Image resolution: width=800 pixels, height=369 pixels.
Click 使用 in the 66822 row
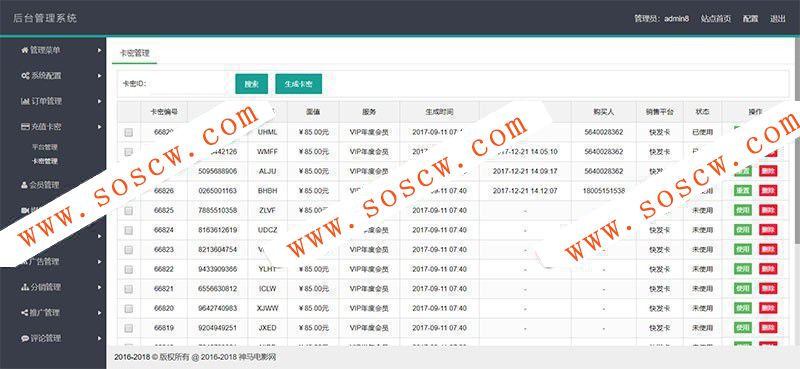743,269
